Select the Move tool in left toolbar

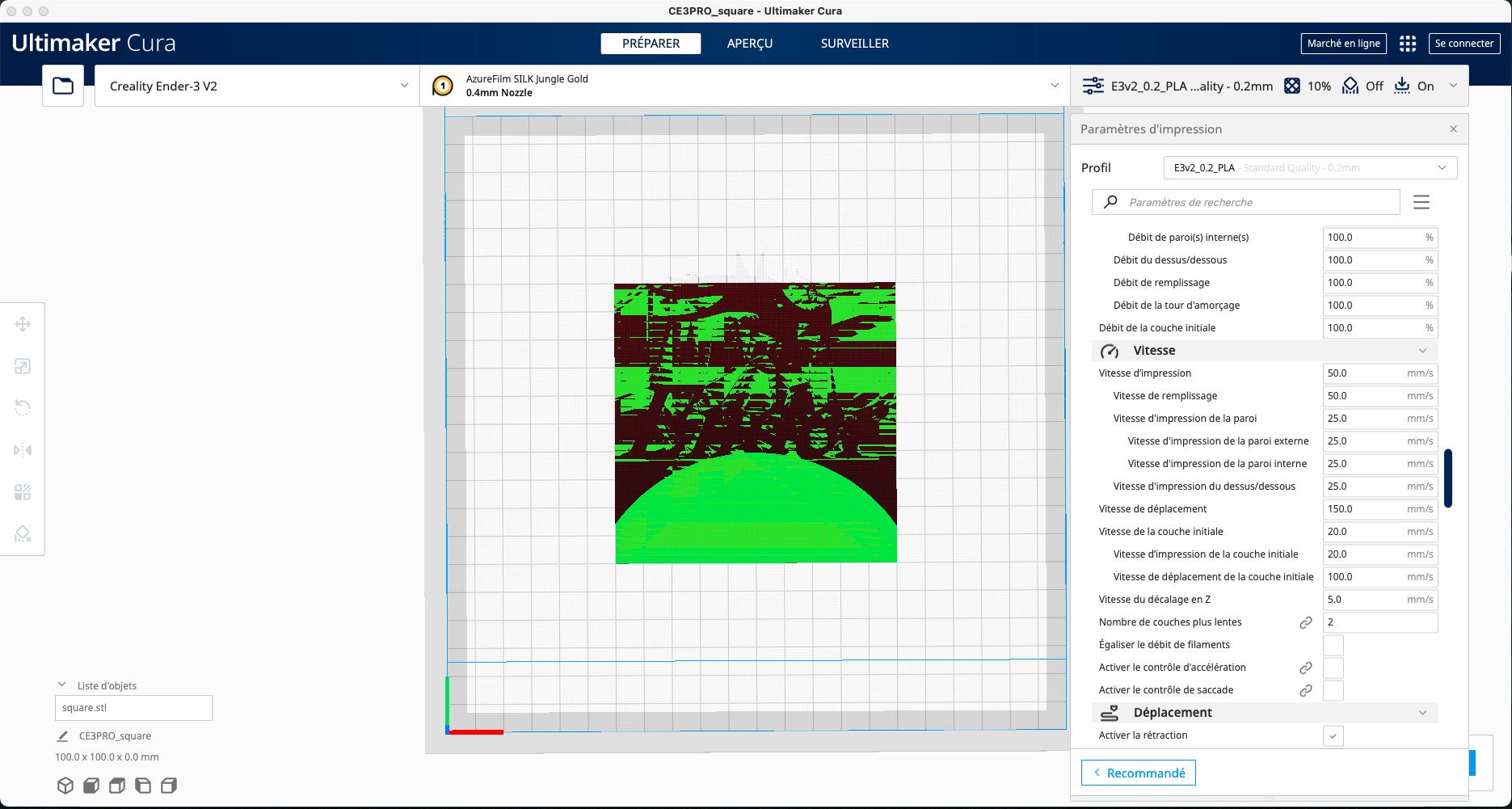point(23,324)
